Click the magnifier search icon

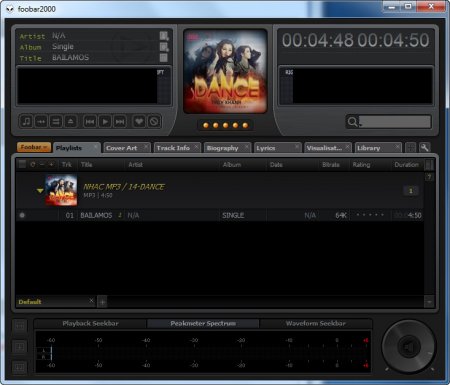352,121
